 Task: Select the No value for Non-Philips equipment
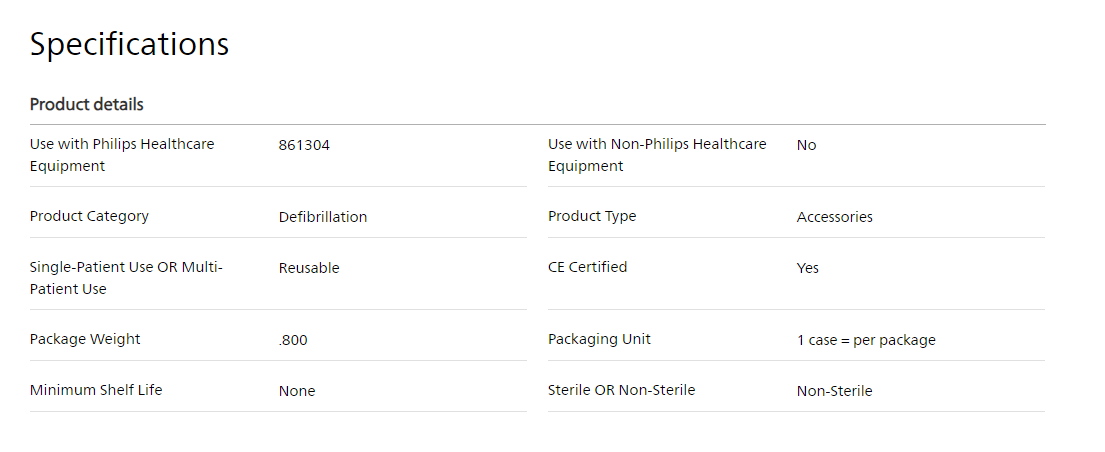(x=806, y=145)
